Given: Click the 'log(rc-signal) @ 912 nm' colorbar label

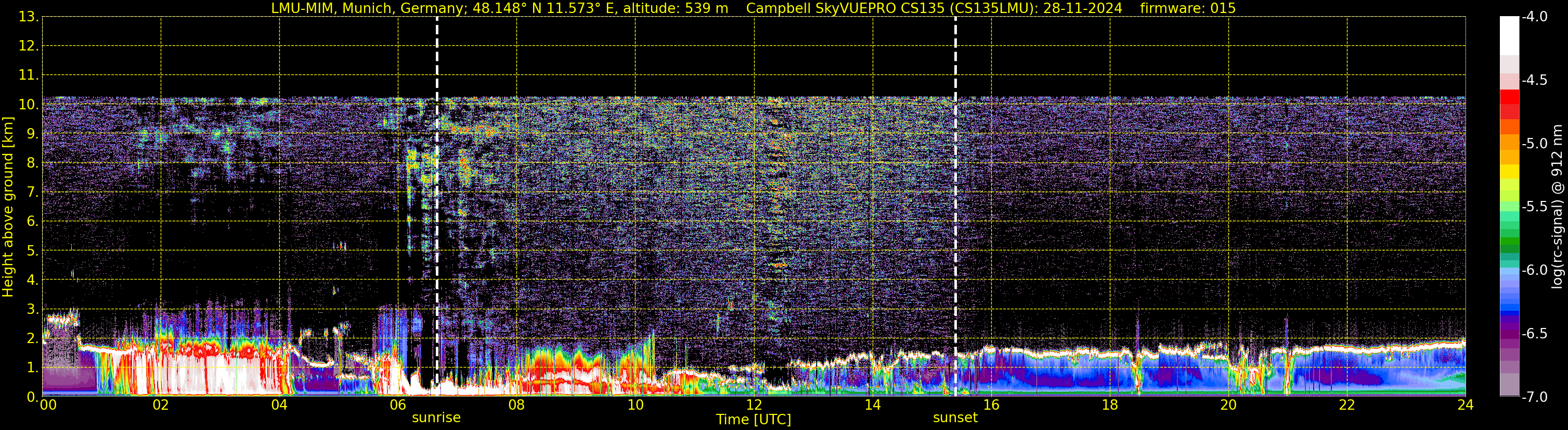Looking at the screenshot, I should pyautogui.click(x=1557, y=207).
